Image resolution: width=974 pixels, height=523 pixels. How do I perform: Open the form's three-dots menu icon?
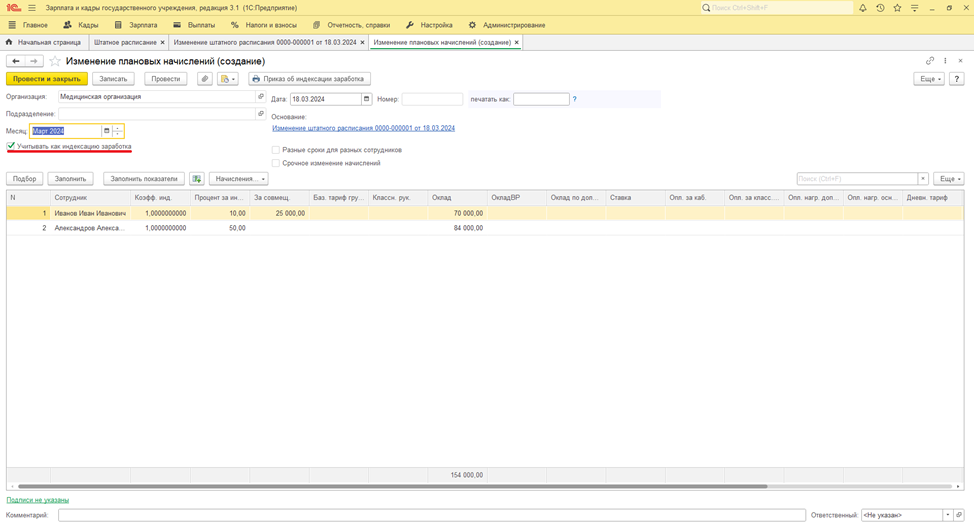(x=945, y=61)
